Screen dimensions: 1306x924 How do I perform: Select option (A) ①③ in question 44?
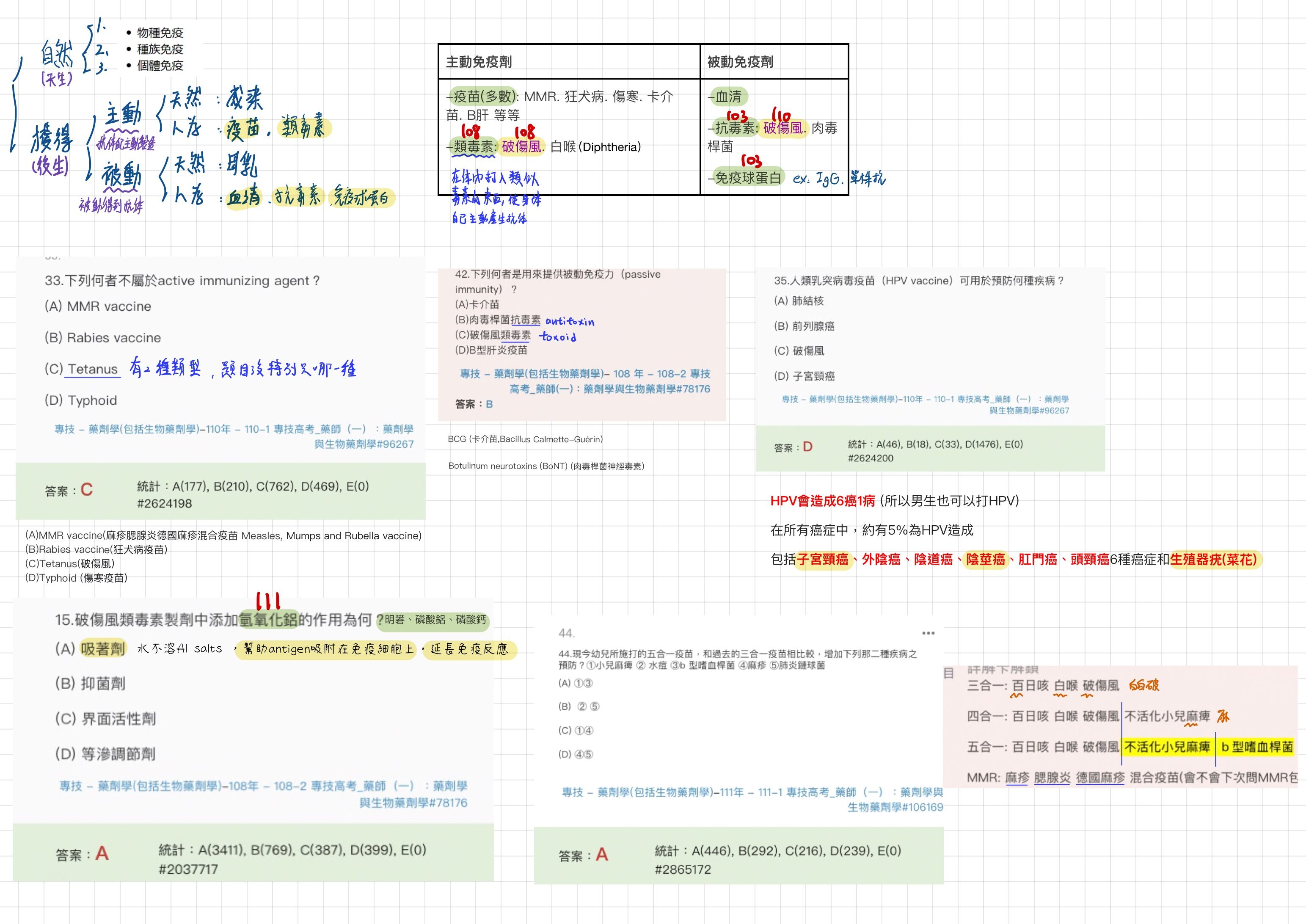pyautogui.click(x=575, y=683)
